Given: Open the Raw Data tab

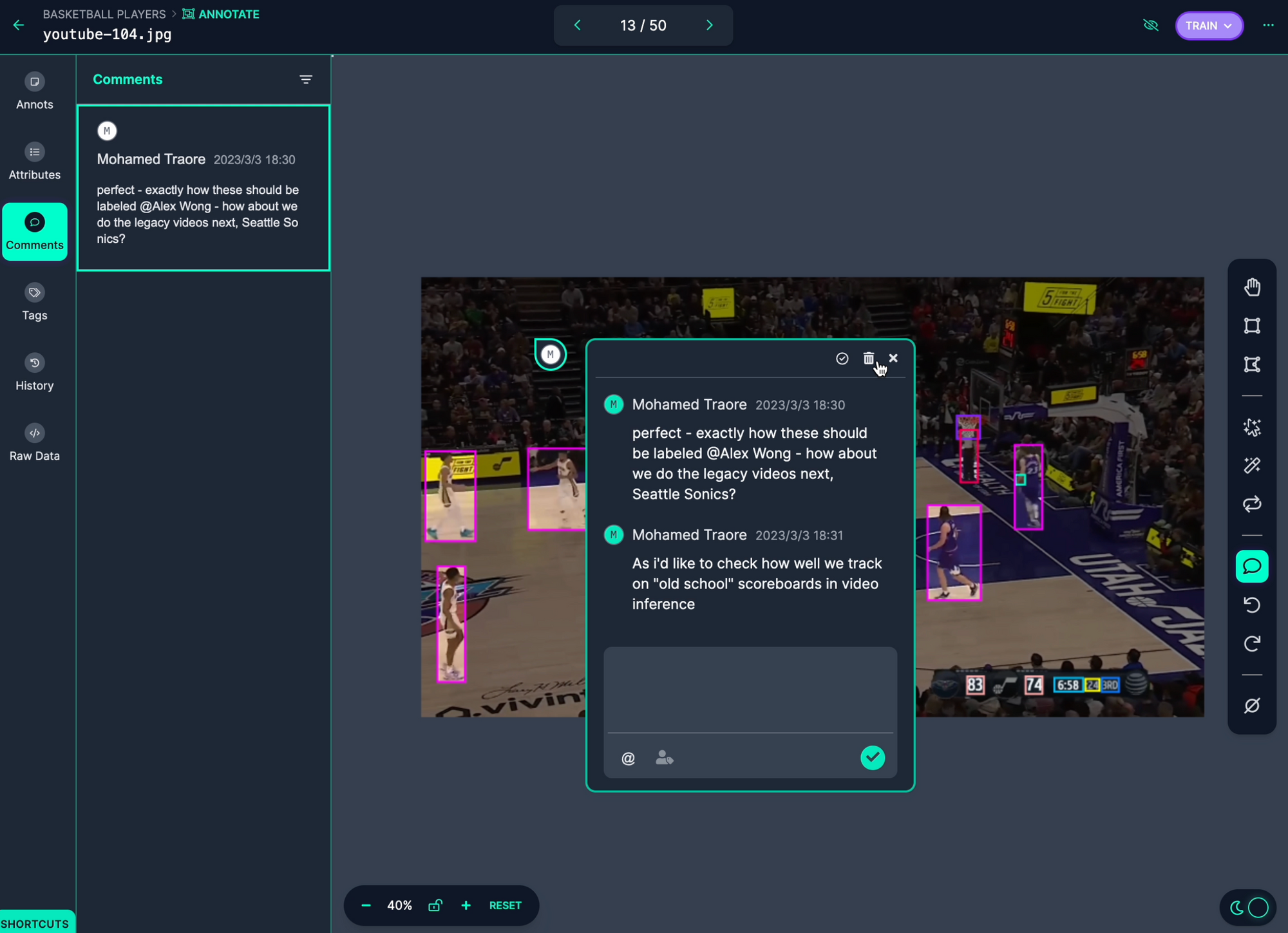Looking at the screenshot, I should 35,442.
